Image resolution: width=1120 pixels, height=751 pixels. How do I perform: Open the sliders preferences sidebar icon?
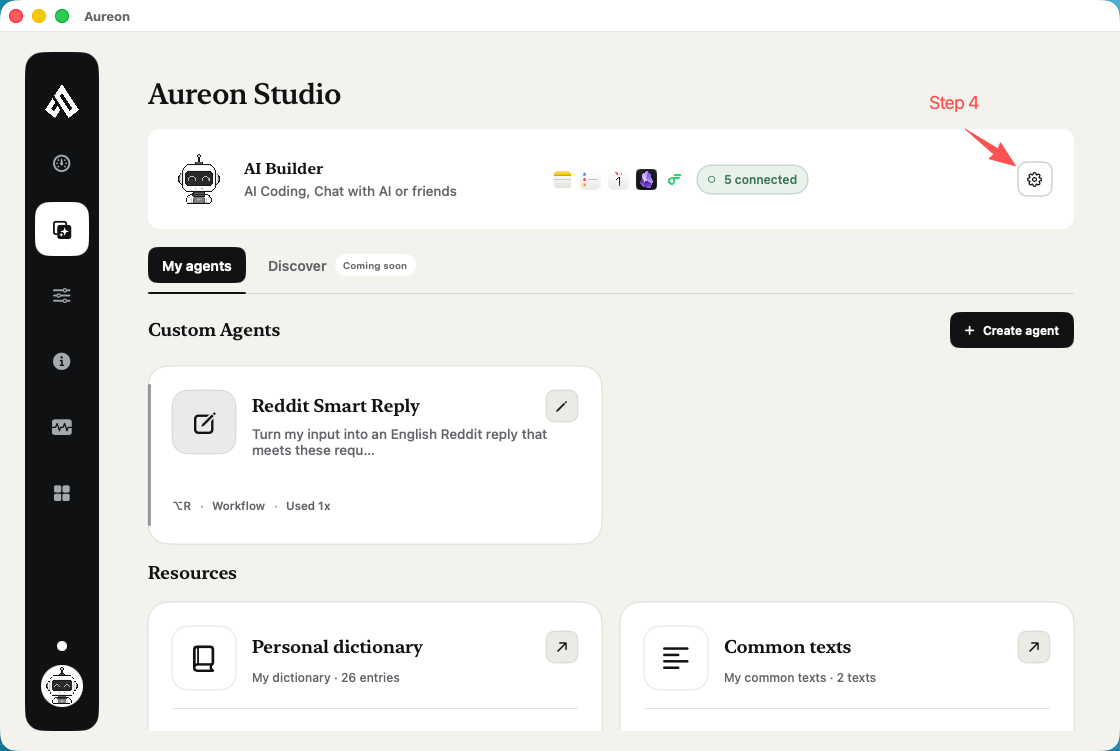click(x=62, y=295)
